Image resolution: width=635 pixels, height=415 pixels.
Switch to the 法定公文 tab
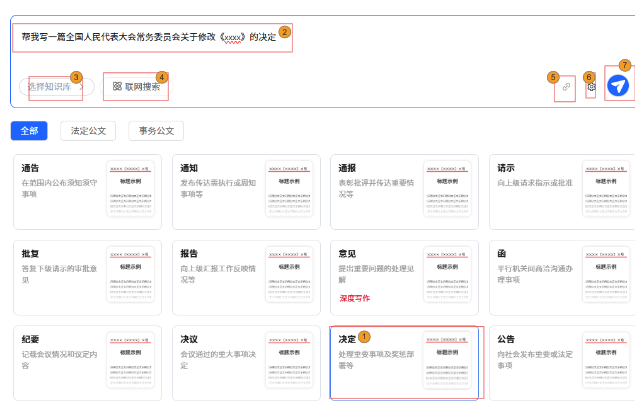tap(88, 131)
